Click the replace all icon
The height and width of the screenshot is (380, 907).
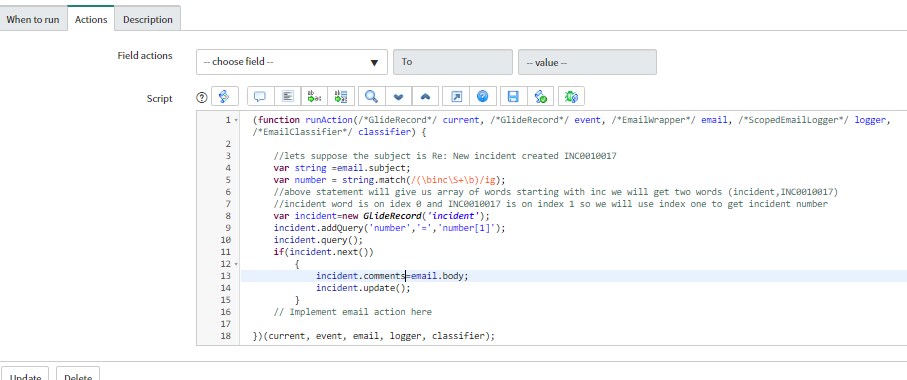340,96
